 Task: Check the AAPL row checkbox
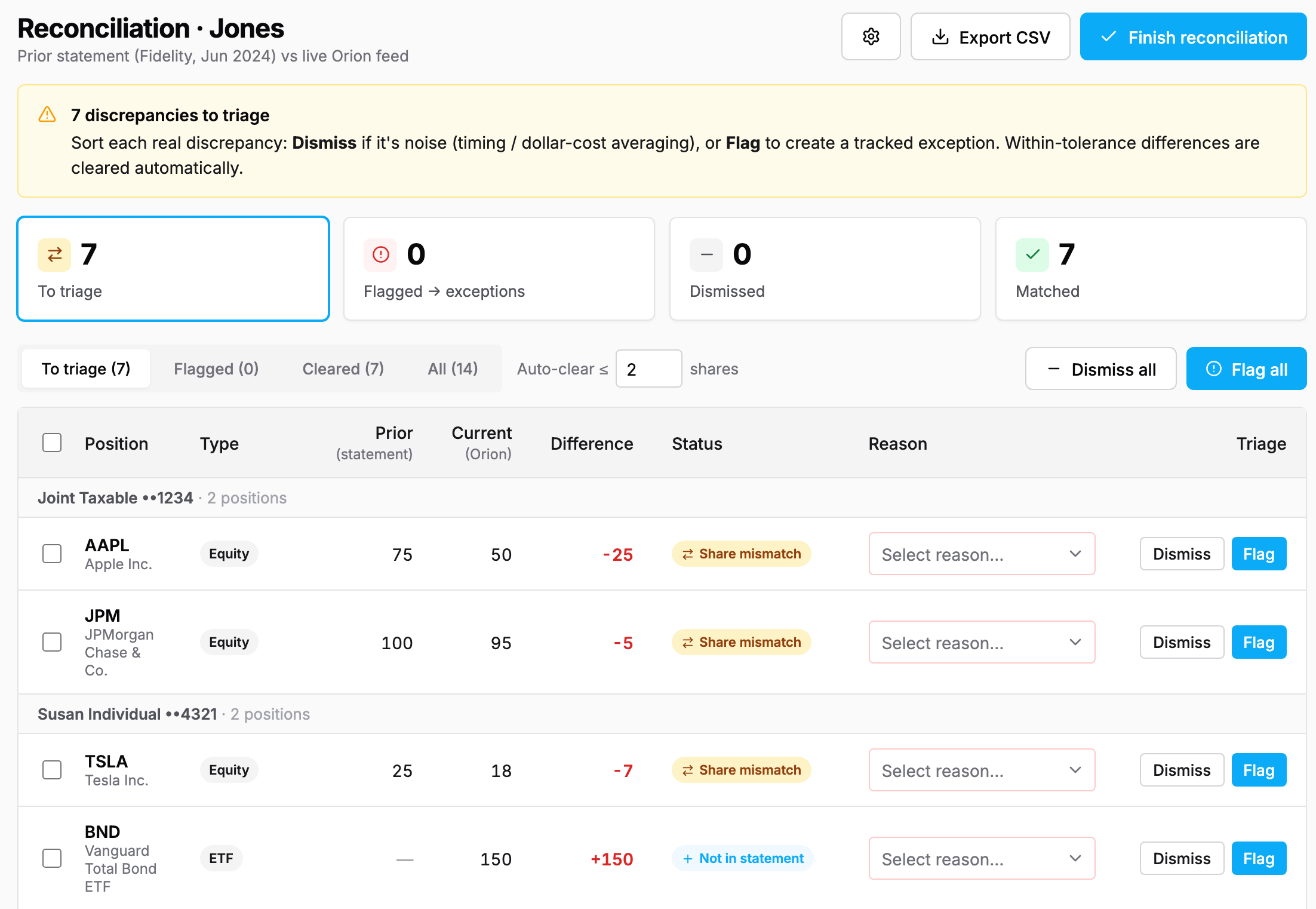click(x=52, y=554)
